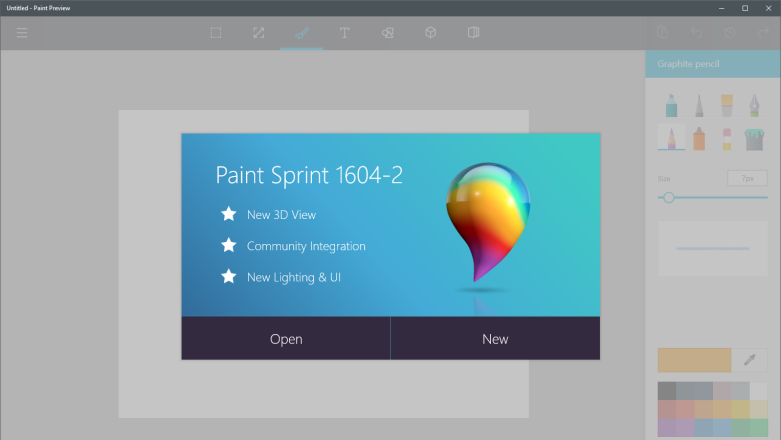
Task: Choose the colored pencil brush
Action: tap(670, 138)
